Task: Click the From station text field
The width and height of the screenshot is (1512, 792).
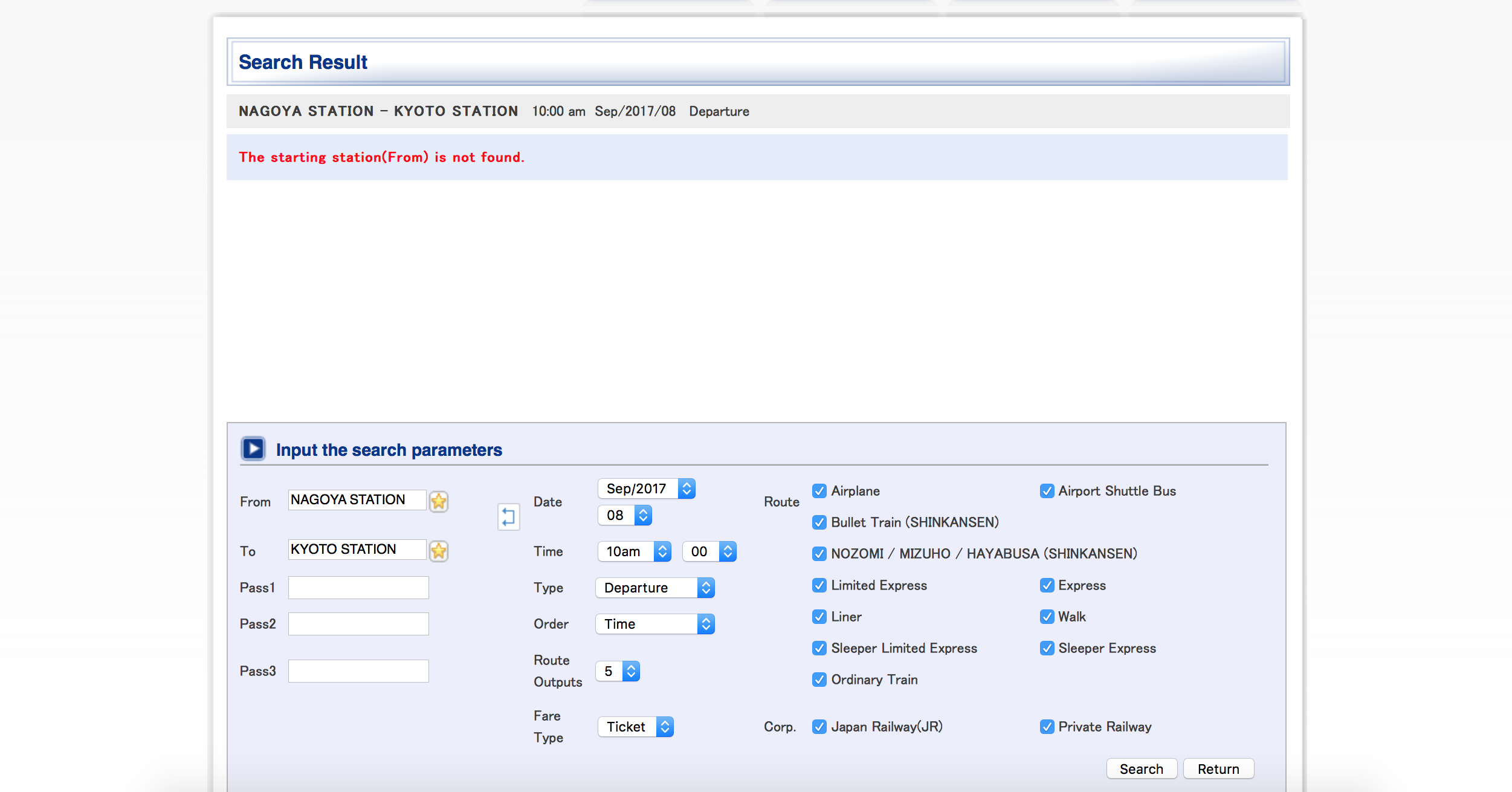Action: 357,500
